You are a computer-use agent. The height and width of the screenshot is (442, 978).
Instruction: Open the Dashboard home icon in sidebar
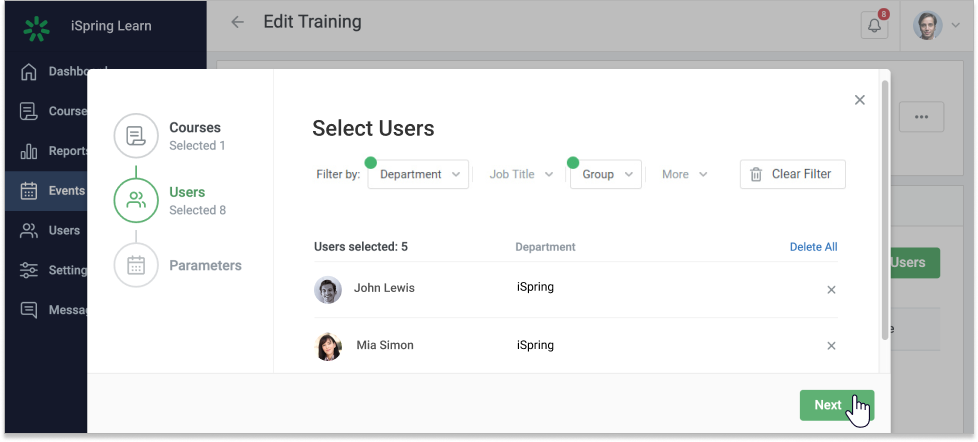click(x=29, y=72)
